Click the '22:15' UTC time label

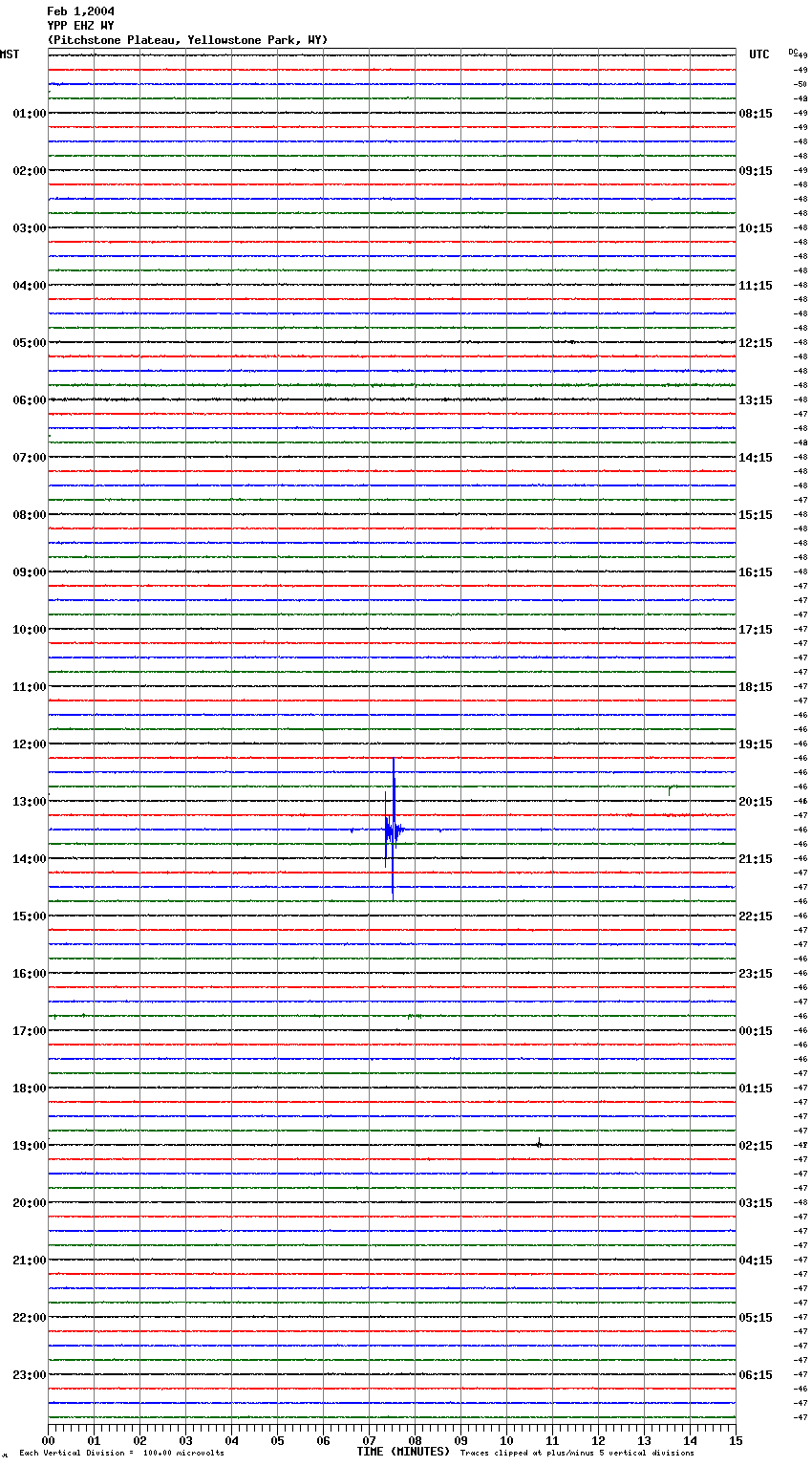click(756, 916)
